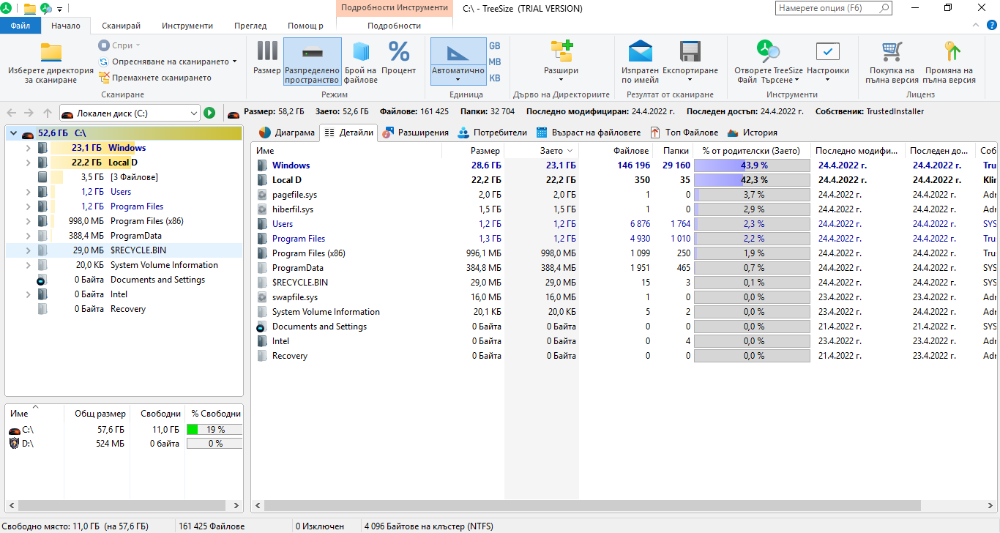This screenshot has width=1000, height=533.
Task: Click Премахнете сканирането button
Action: 155,78
